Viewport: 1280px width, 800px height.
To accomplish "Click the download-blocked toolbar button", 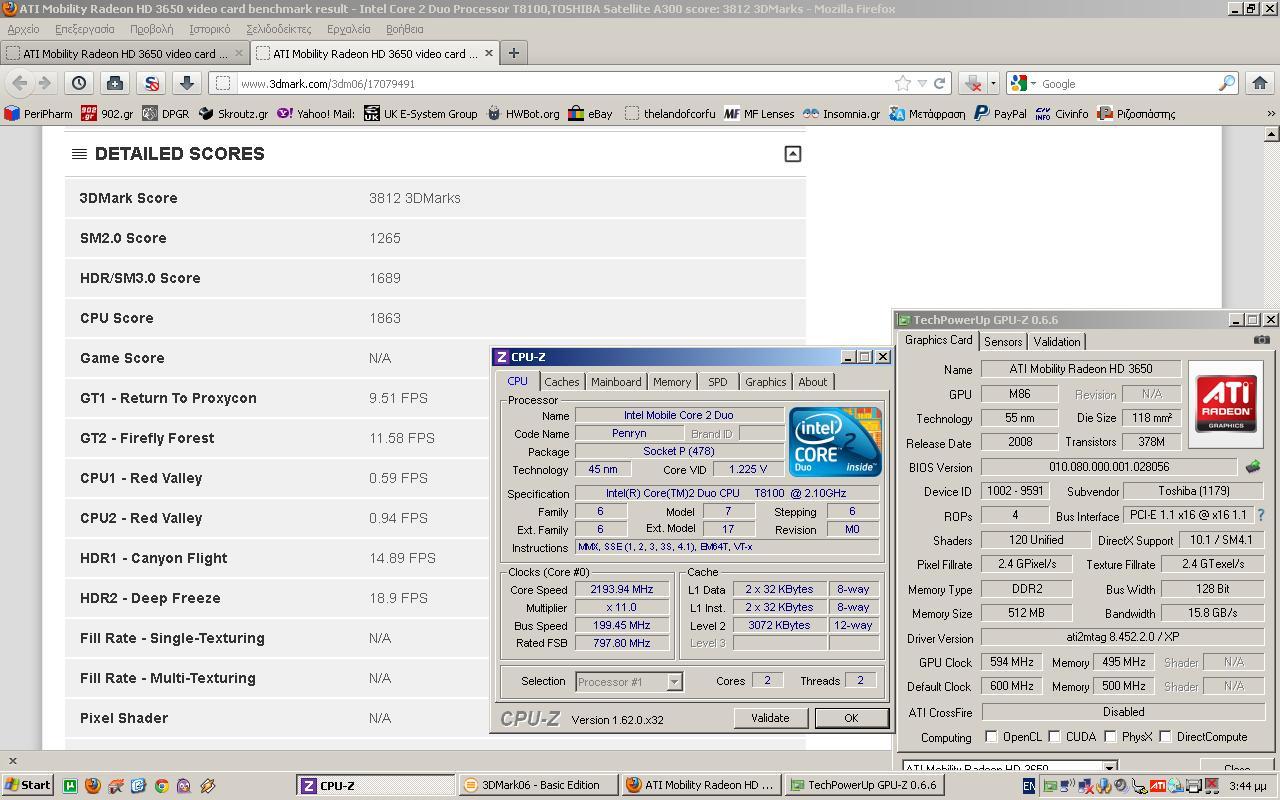I will pyautogui.click(x=972, y=84).
